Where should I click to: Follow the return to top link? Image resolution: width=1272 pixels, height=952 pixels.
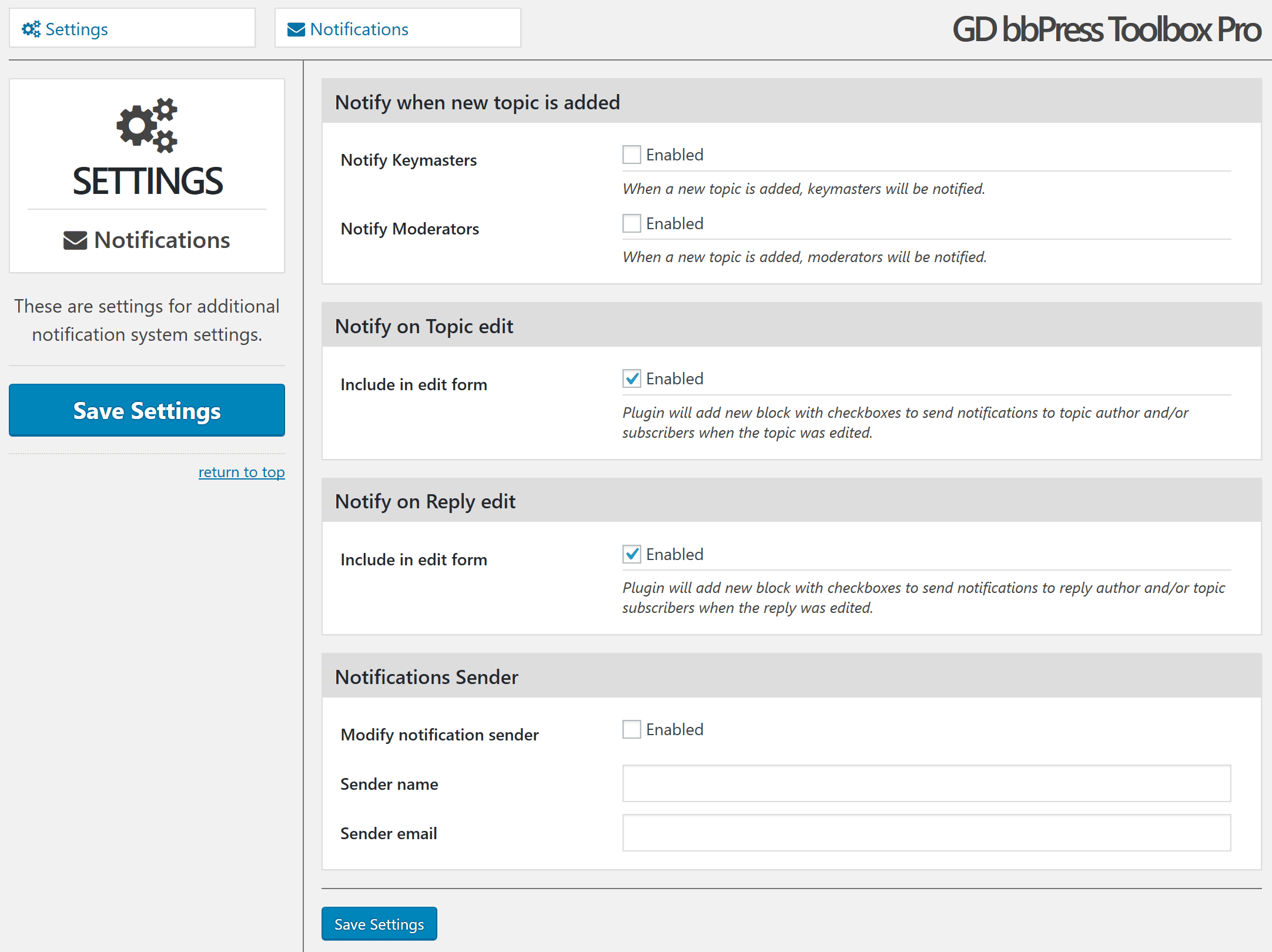click(242, 472)
